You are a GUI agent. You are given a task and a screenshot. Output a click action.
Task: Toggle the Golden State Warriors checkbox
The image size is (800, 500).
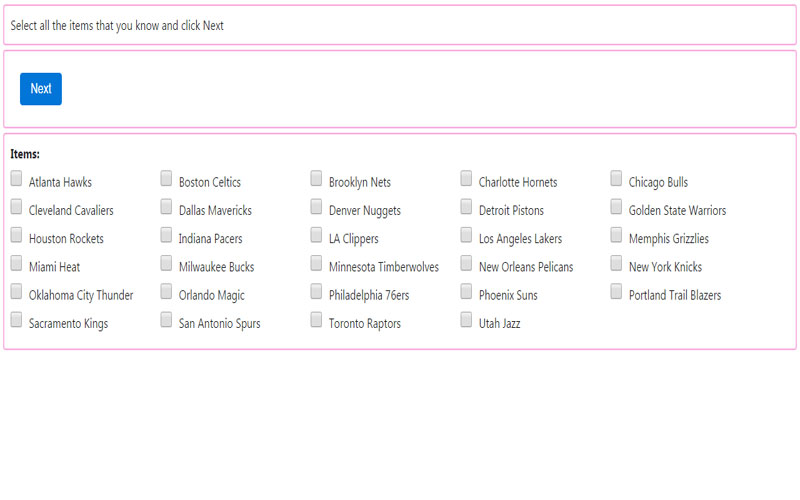(x=616, y=207)
